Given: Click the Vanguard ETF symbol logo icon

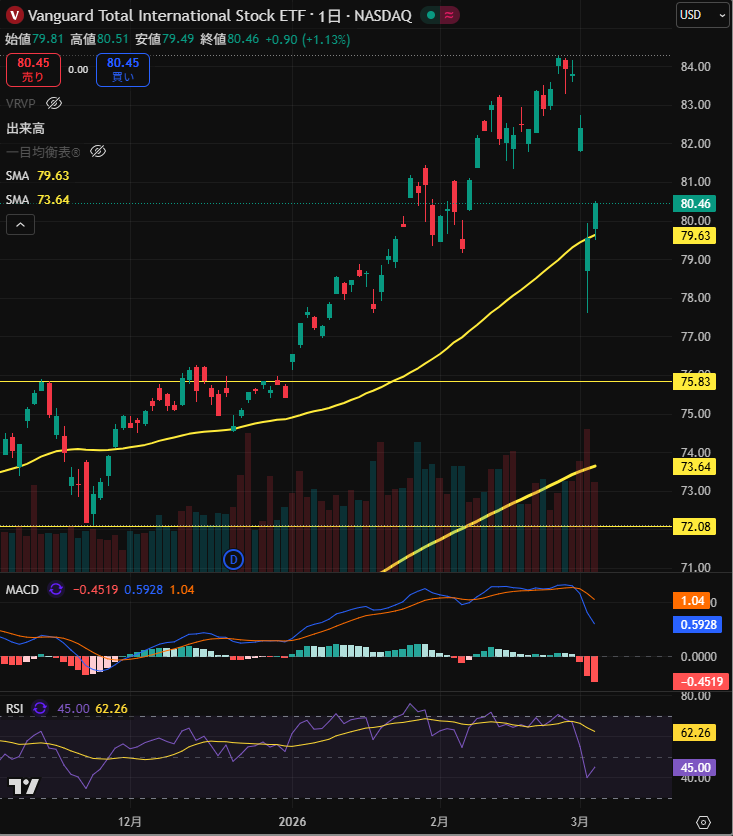Looking at the screenshot, I should tap(16, 15).
